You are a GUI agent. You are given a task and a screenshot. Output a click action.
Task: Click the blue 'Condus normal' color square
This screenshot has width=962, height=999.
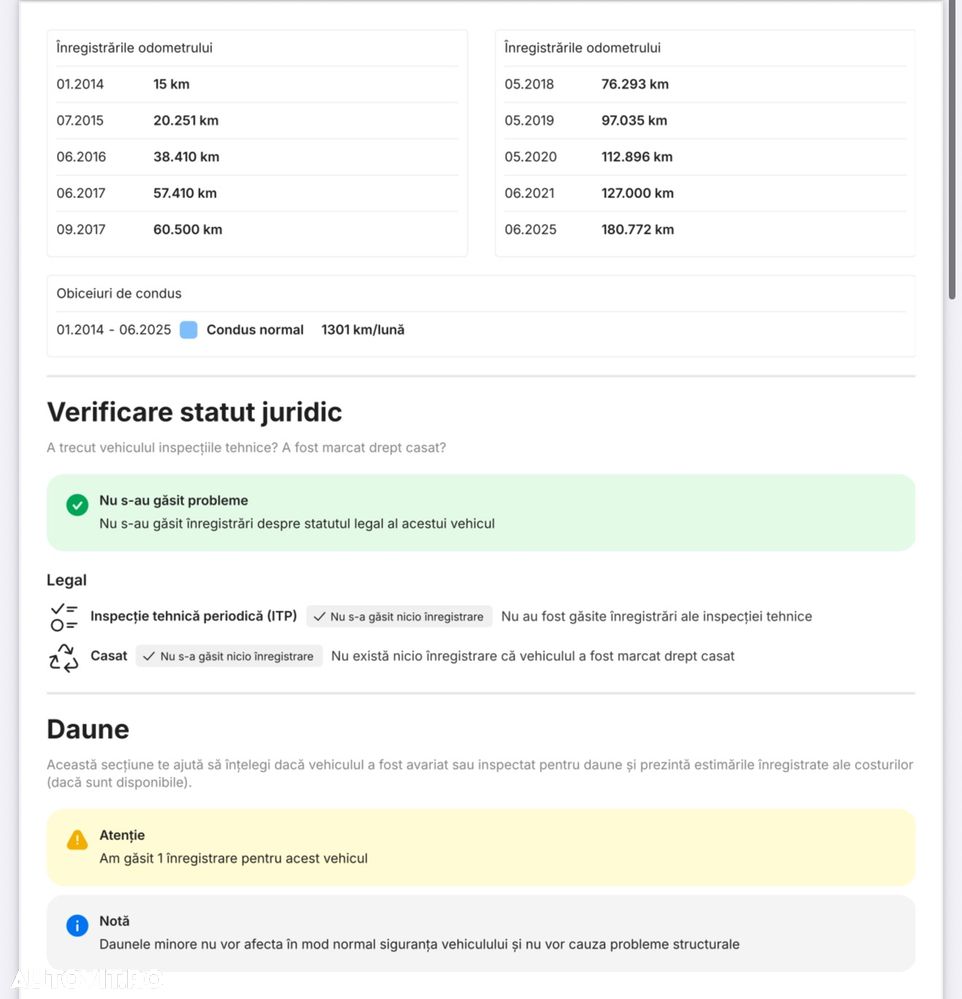point(188,330)
